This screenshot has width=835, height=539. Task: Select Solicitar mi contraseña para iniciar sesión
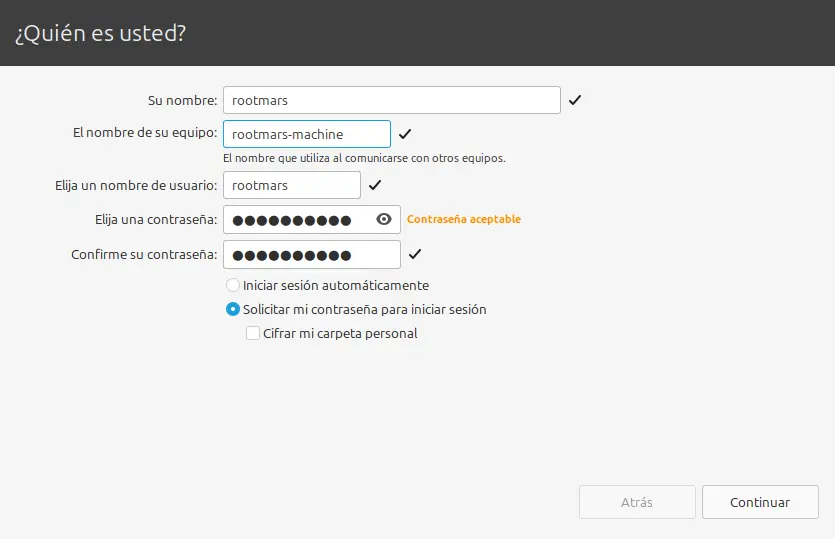233,309
